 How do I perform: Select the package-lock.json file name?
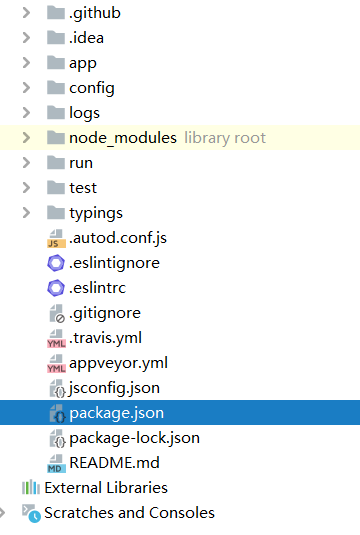click(134, 438)
